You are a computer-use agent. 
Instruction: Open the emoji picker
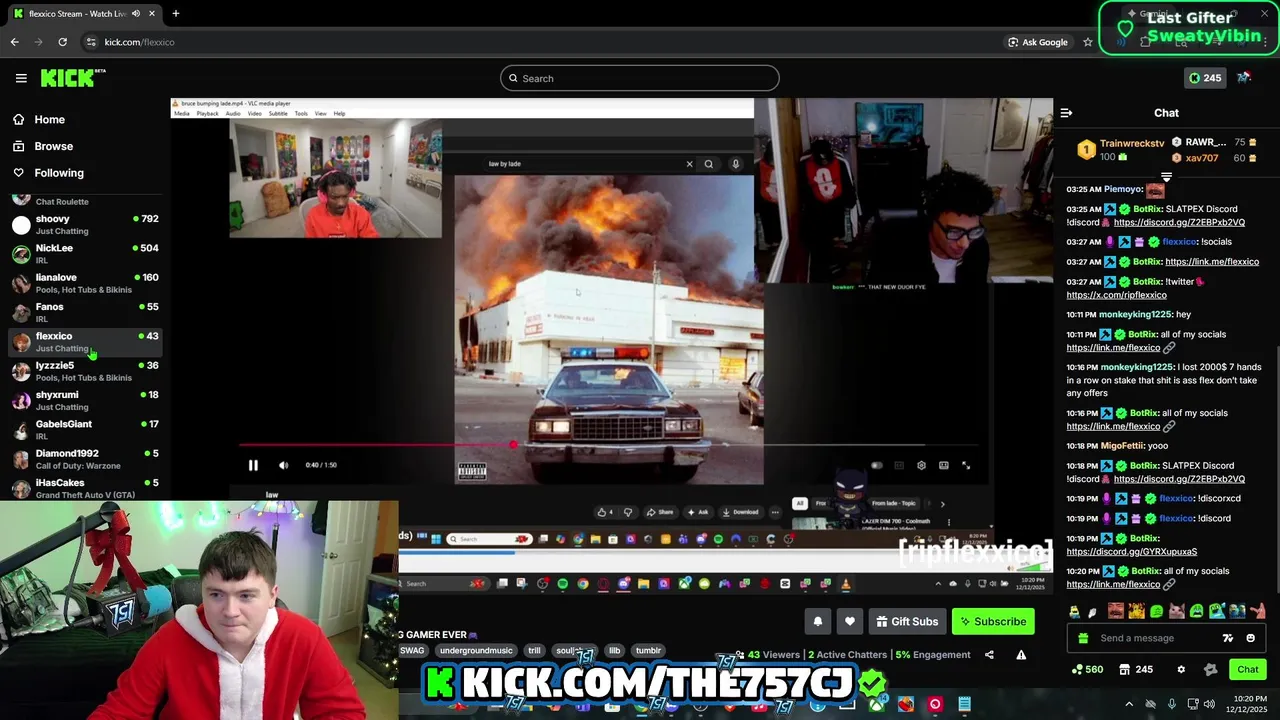point(1250,638)
